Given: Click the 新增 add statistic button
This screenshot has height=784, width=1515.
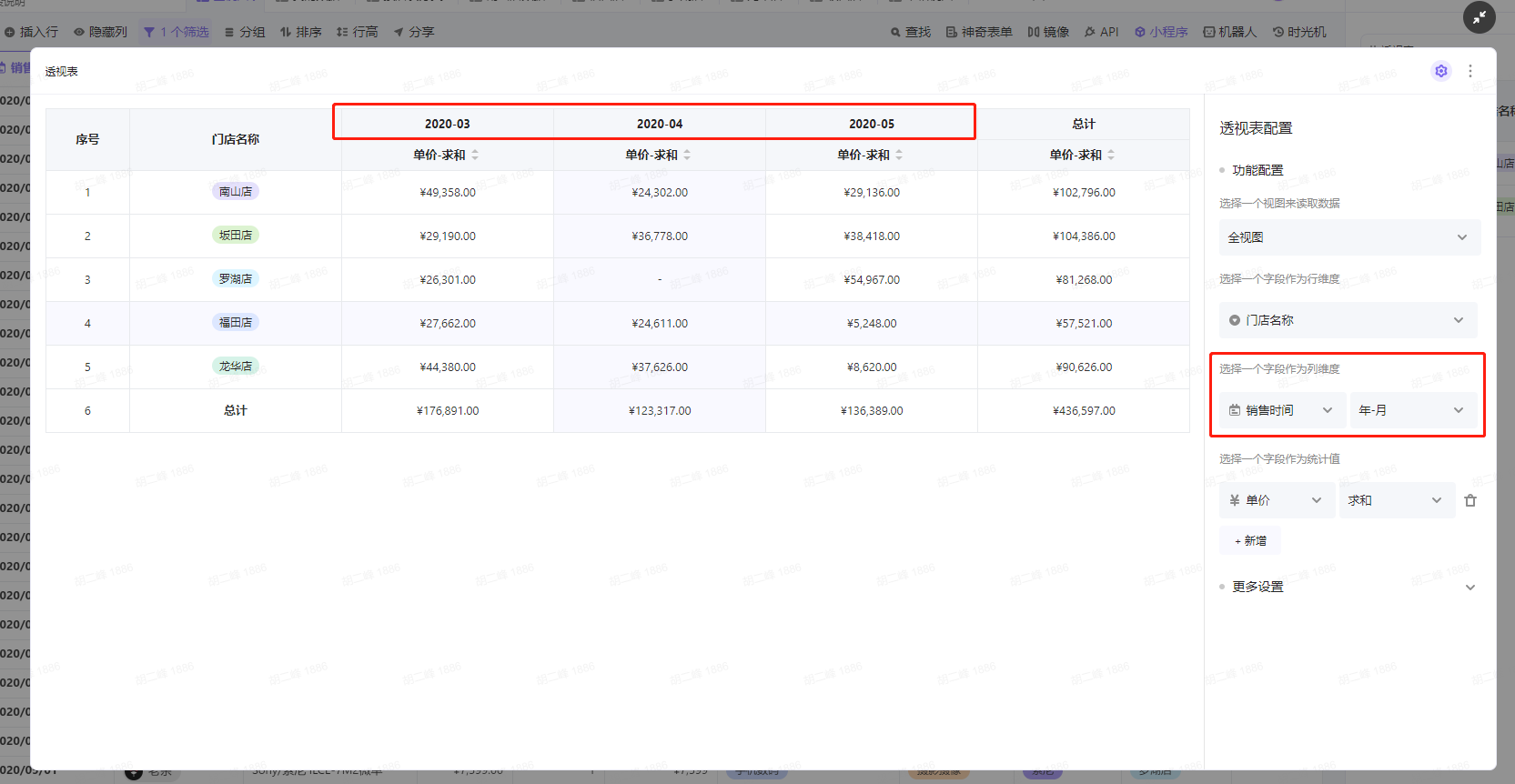Looking at the screenshot, I should click(1250, 540).
